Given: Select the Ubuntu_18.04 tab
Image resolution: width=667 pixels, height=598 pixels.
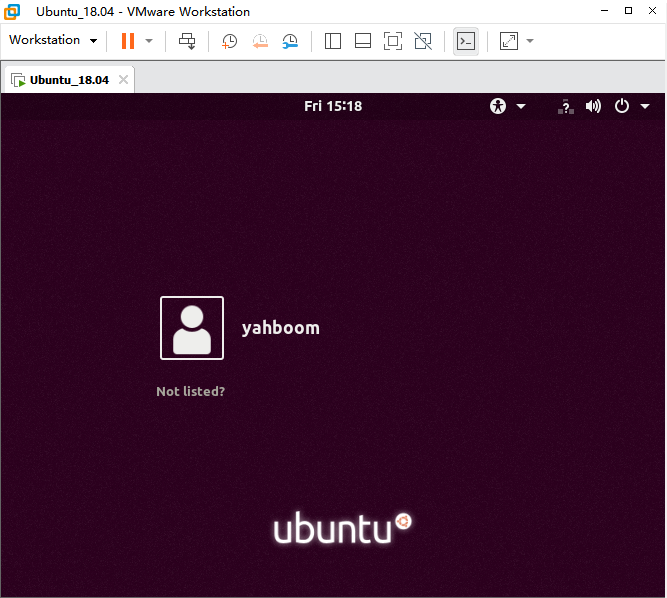Looking at the screenshot, I should (69, 80).
